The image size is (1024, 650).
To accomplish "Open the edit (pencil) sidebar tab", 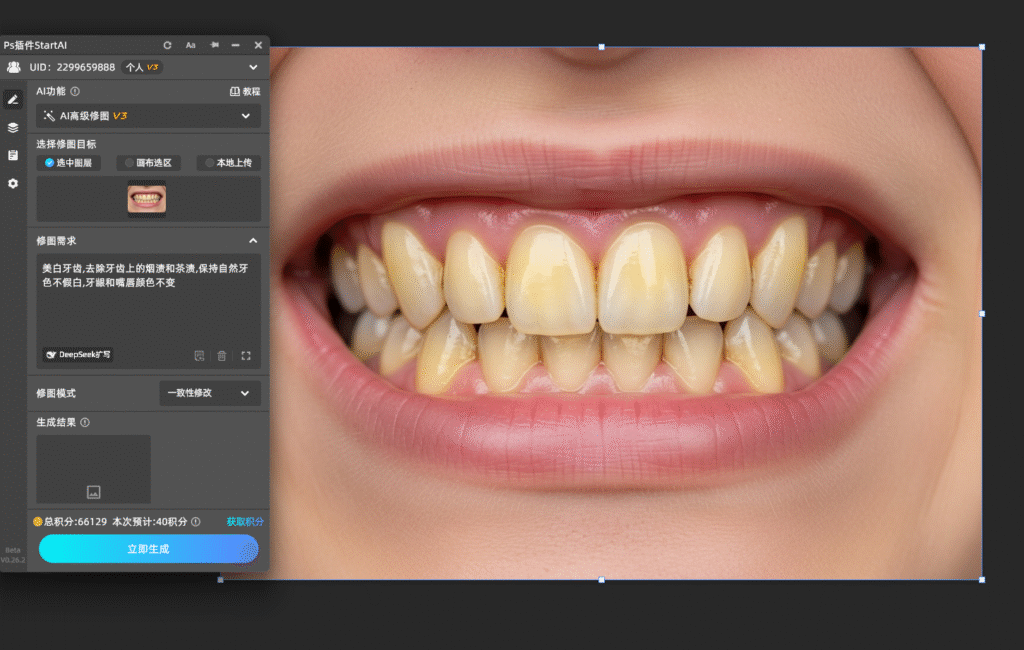I will 13,99.
